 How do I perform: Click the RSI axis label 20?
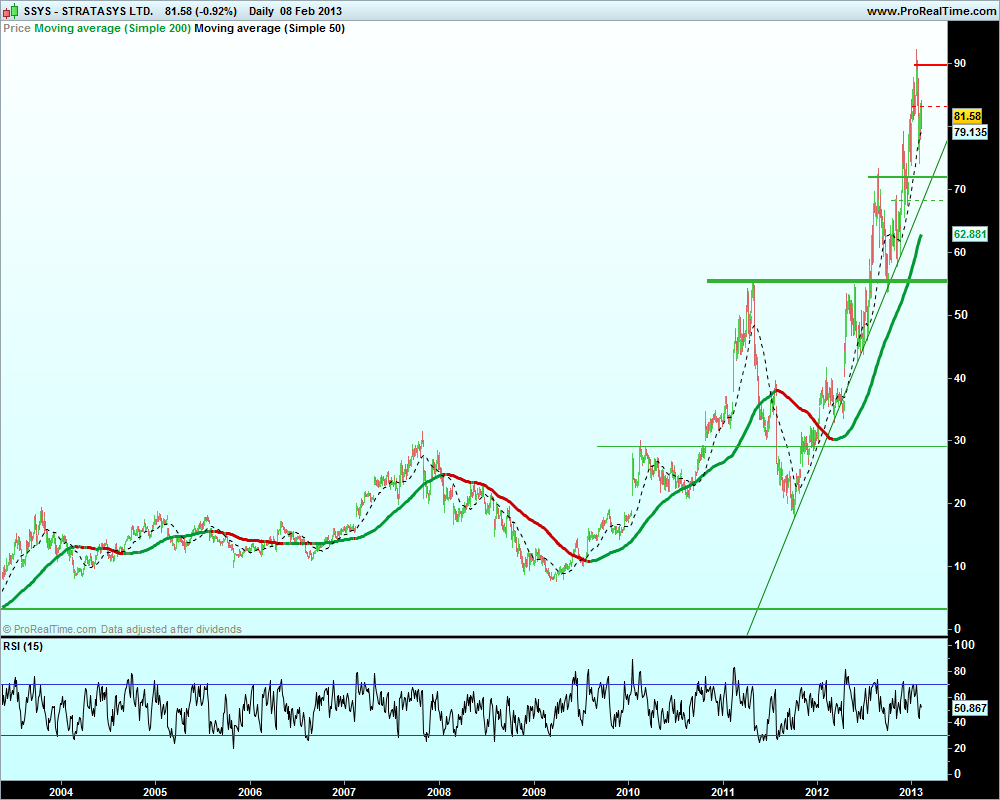coord(960,748)
